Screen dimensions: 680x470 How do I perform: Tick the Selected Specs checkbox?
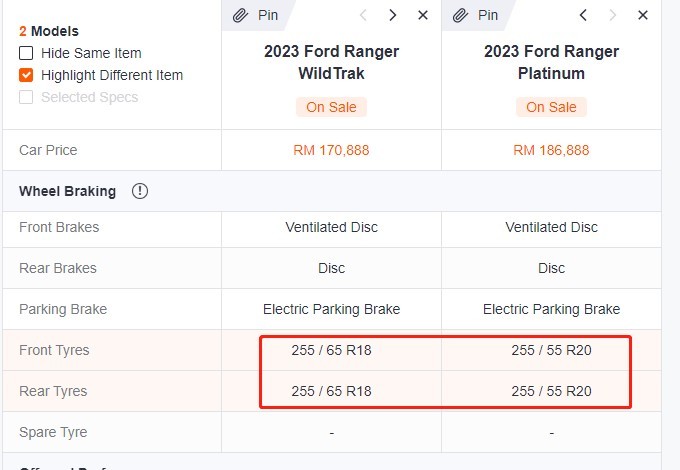tap(26, 97)
